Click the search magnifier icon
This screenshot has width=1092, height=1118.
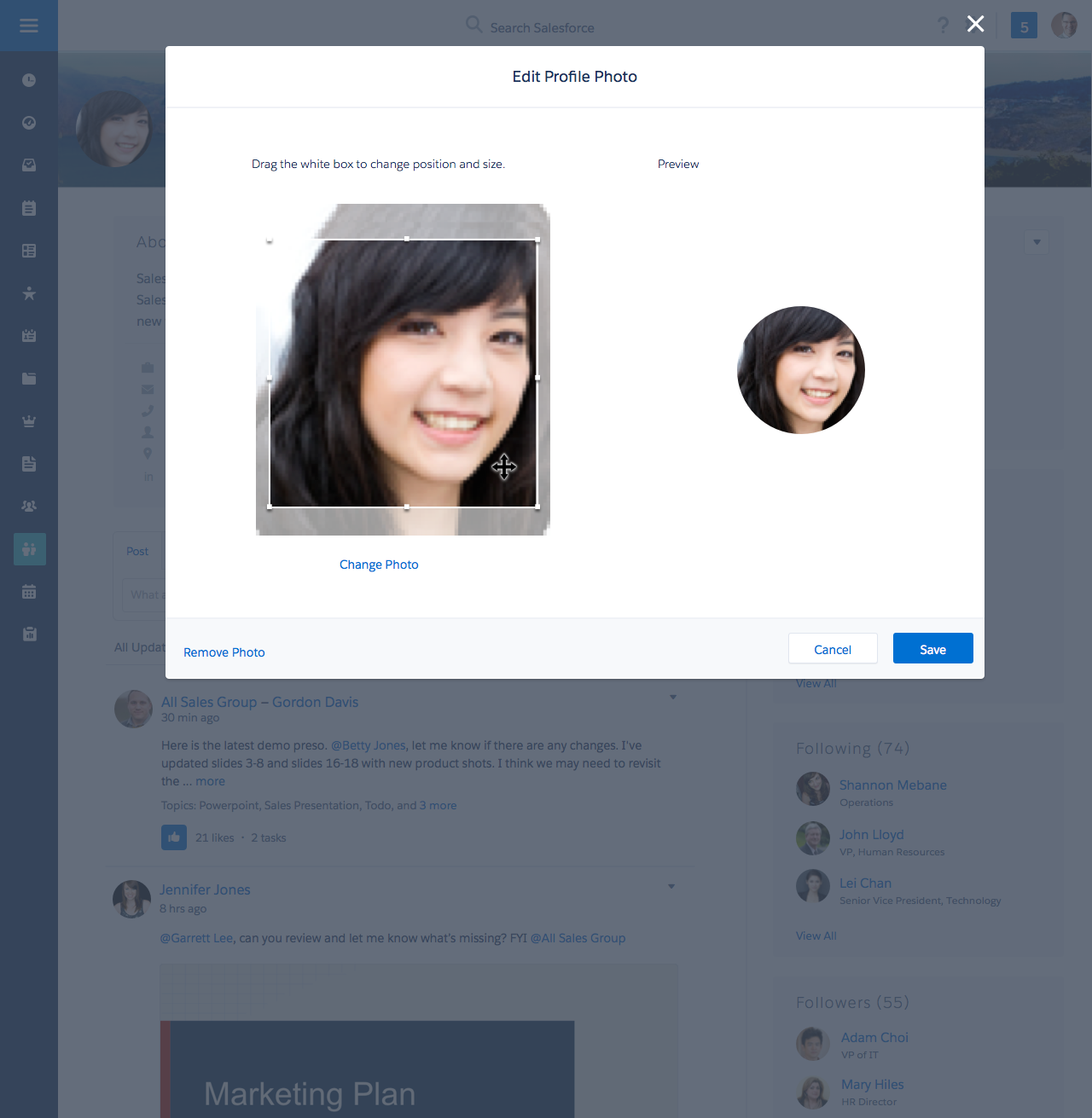[473, 25]
